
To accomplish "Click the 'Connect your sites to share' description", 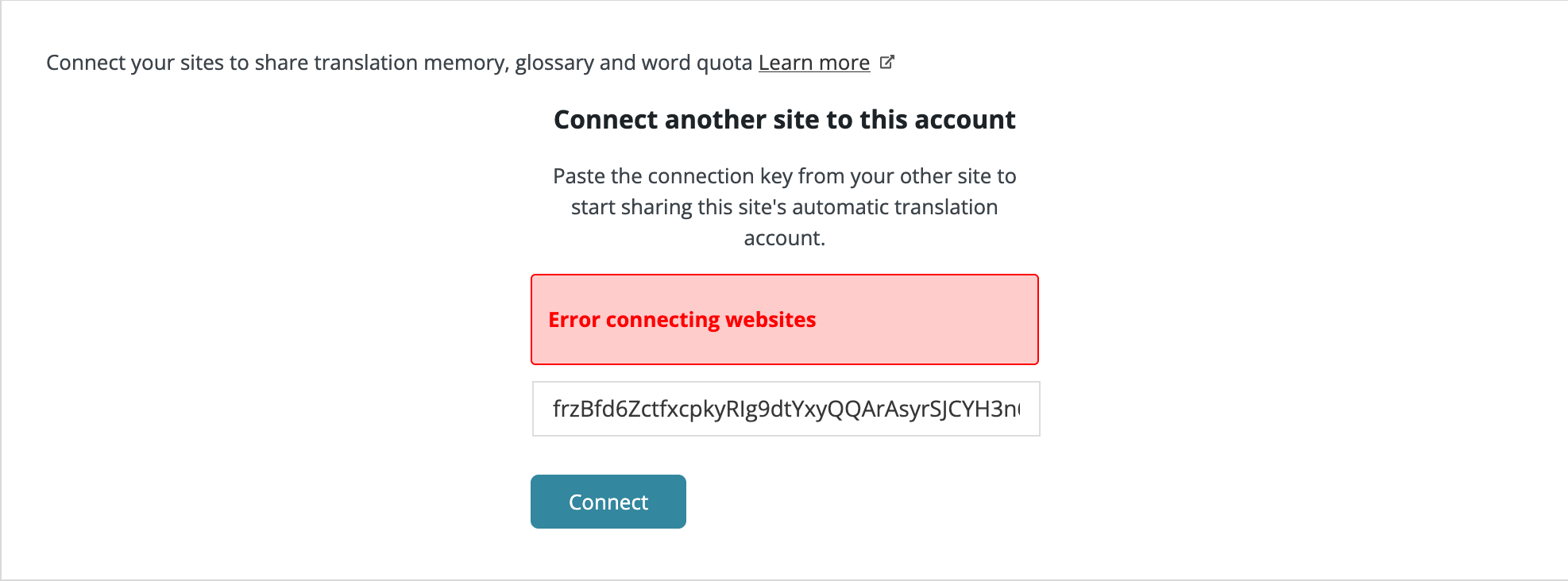I will 400,63.
